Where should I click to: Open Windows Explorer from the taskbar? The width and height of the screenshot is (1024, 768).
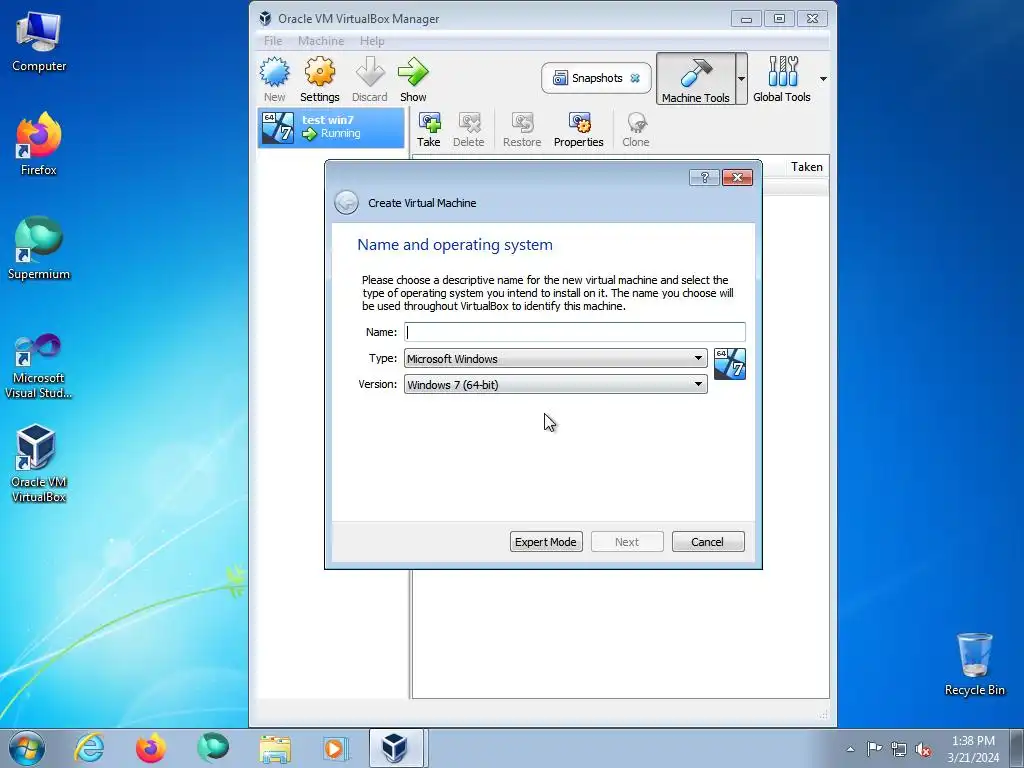(x=275, y=748)
